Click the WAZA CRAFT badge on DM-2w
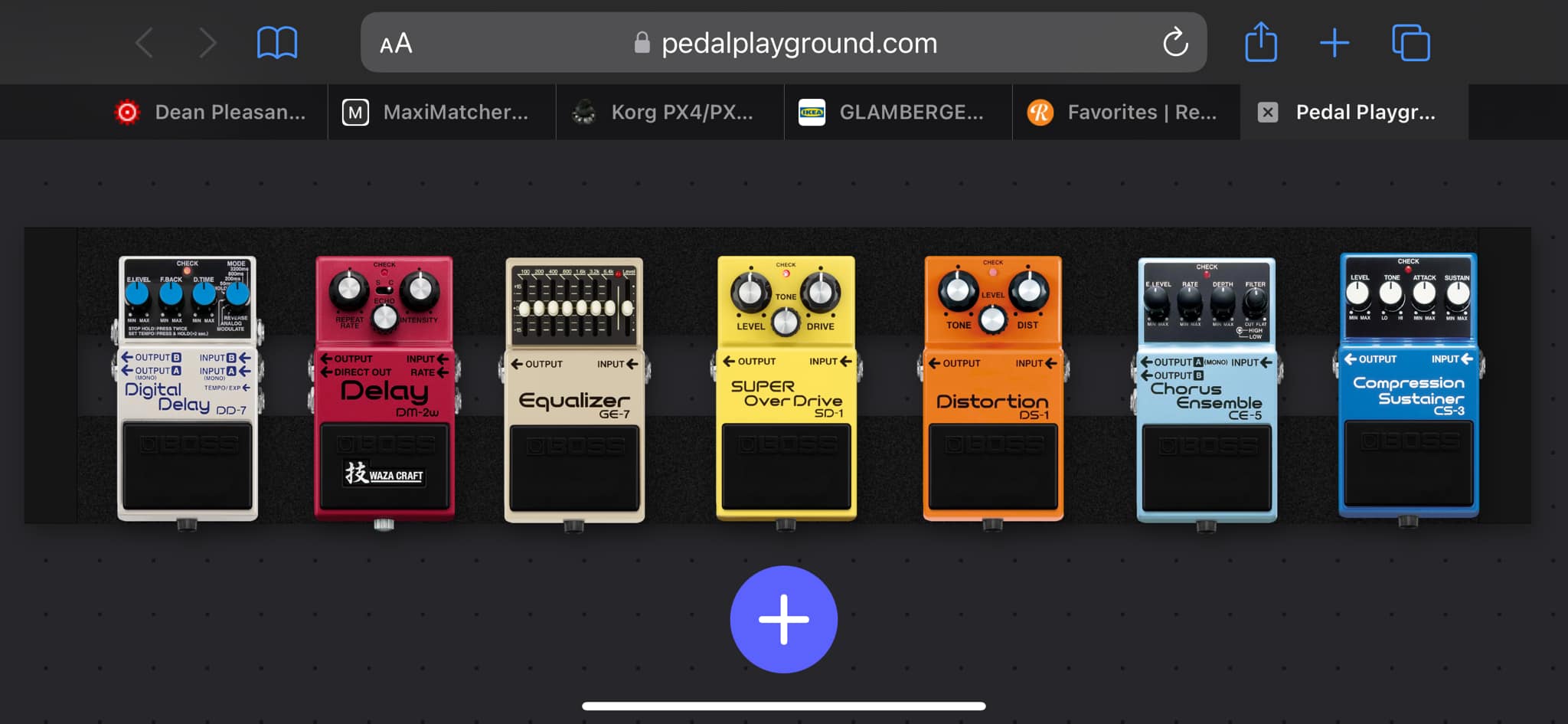 point(384,473)
